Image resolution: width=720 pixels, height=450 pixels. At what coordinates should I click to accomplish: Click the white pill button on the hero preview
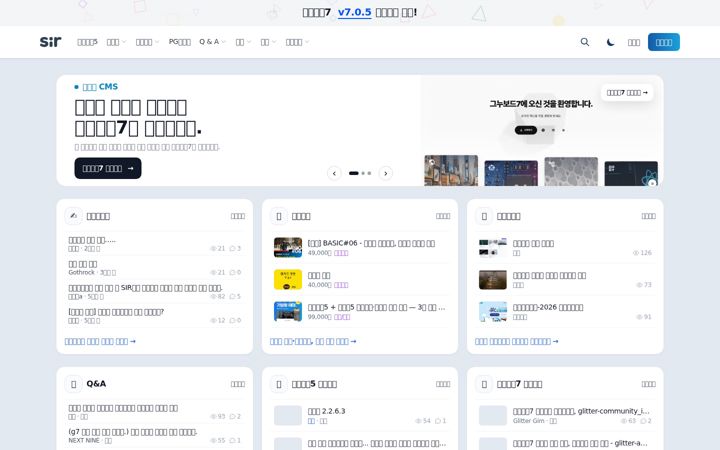coord(627,92)
